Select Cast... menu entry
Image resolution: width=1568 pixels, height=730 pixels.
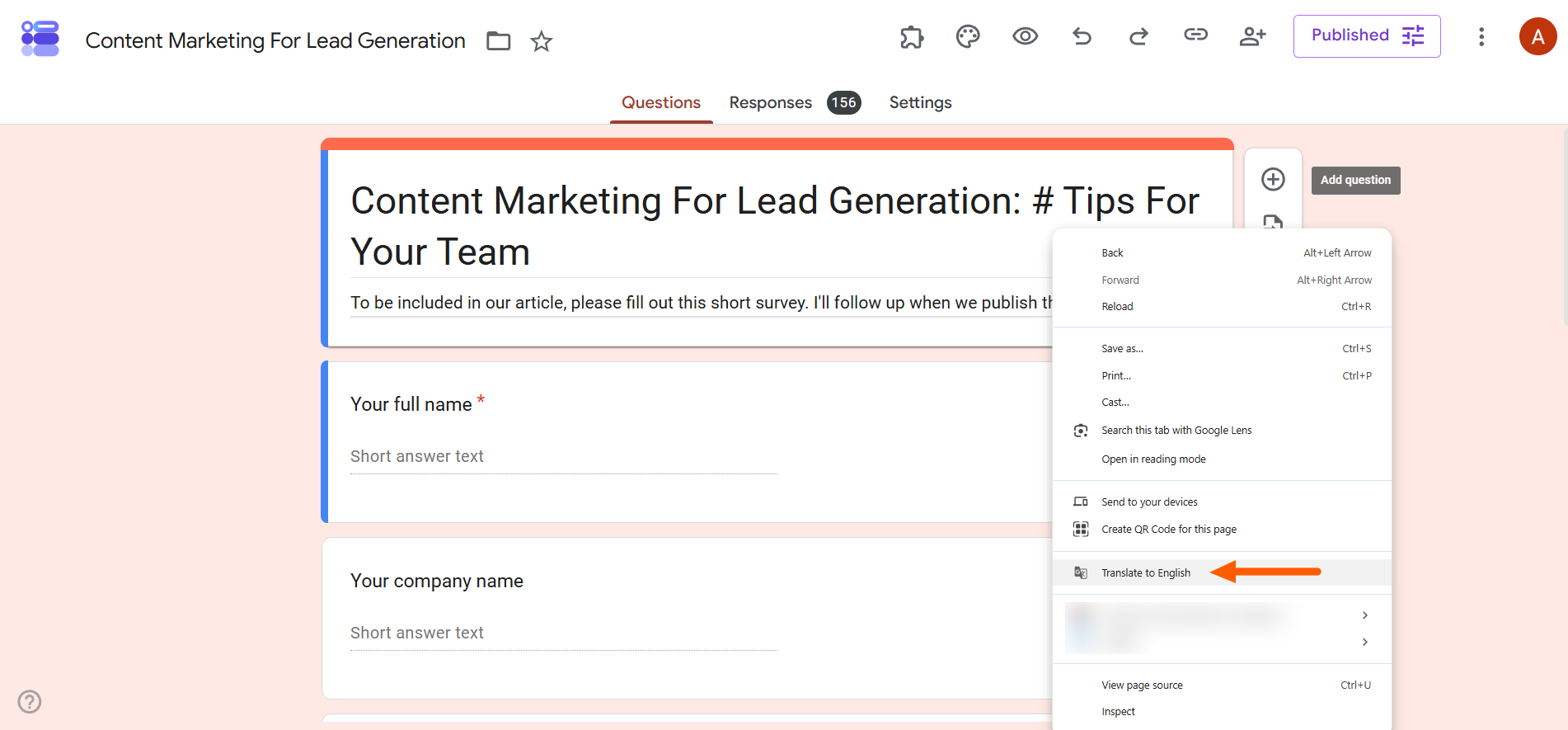coord(1223,403)
